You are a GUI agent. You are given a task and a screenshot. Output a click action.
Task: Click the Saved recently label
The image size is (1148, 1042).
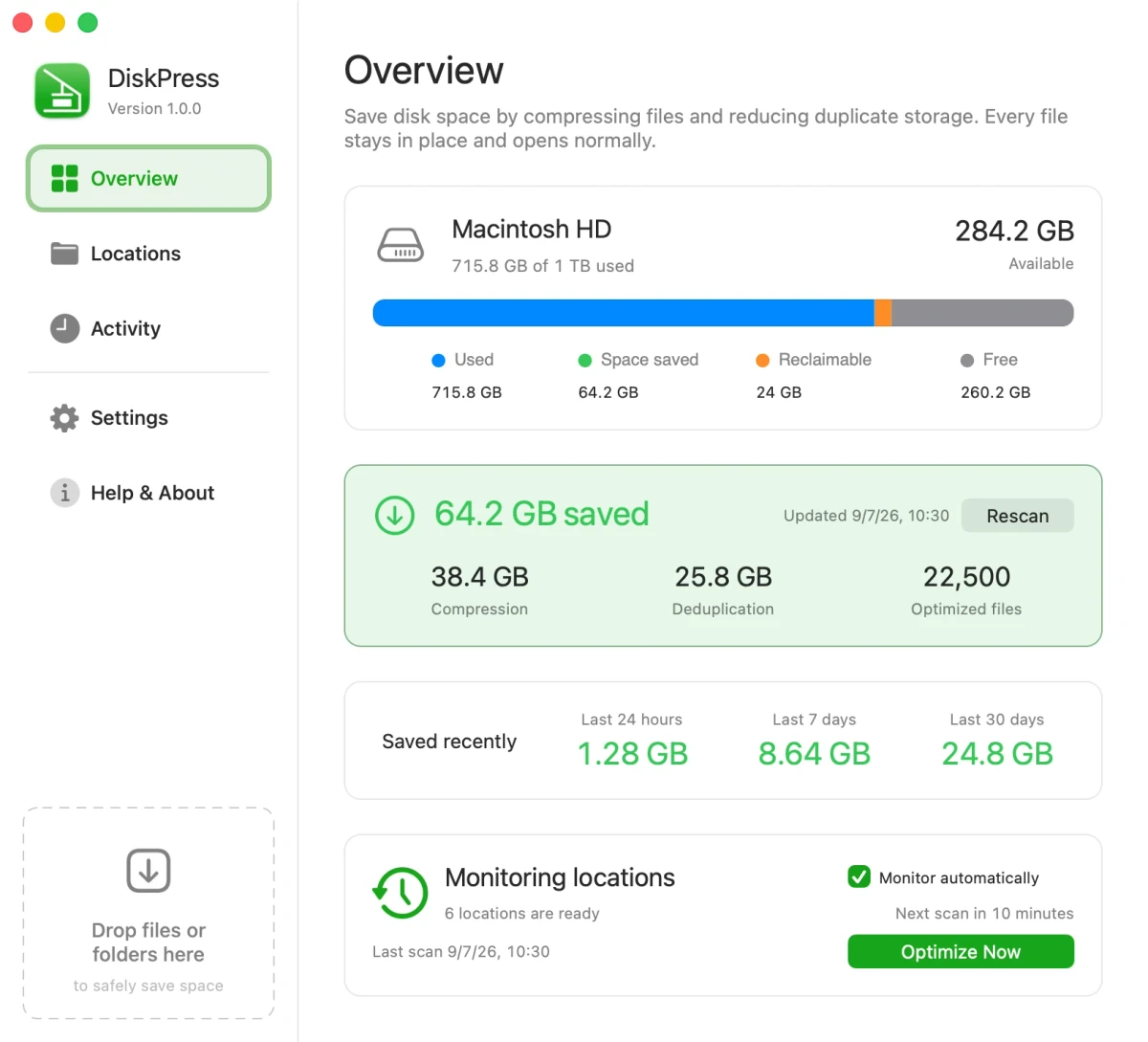coord(449,742)
